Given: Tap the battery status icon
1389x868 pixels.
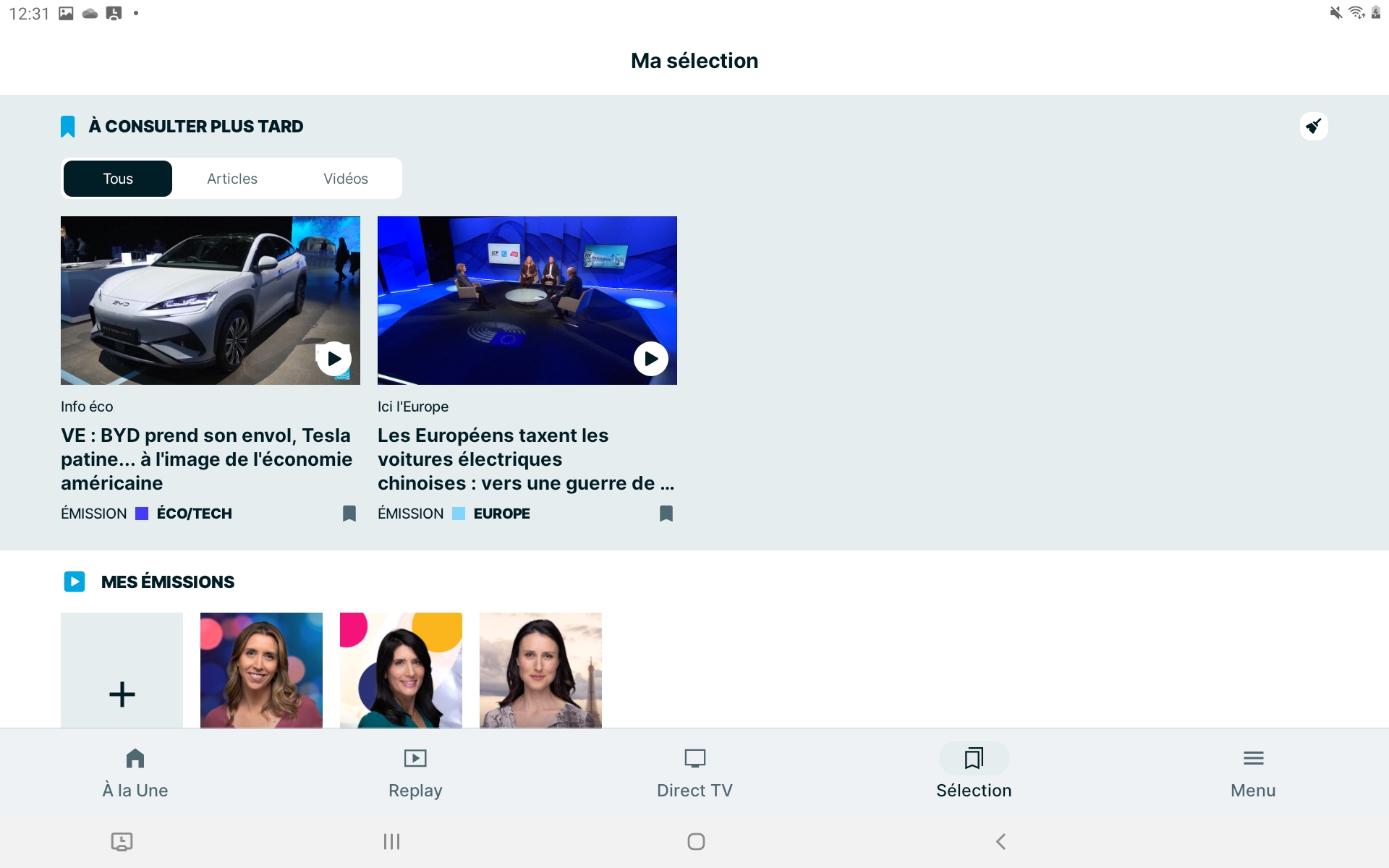Looking at the screenshot, I should [x=1376, y=12].
